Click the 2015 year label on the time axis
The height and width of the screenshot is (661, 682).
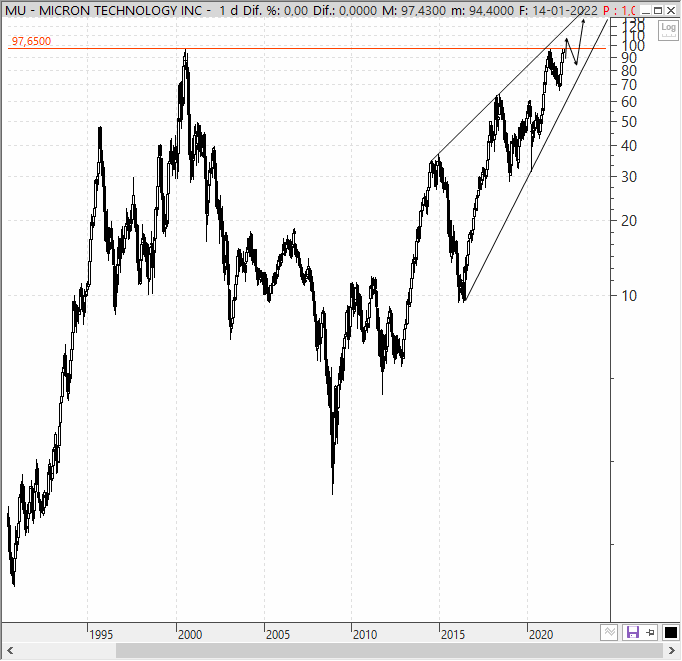(x=453, y=635)
